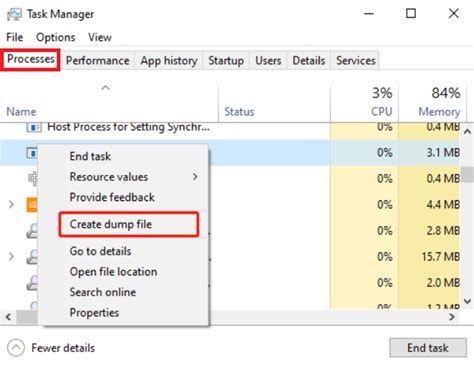Screen dimensions: 474x370
Task: Select Open file location in context menu
Action: pos(113,272)
